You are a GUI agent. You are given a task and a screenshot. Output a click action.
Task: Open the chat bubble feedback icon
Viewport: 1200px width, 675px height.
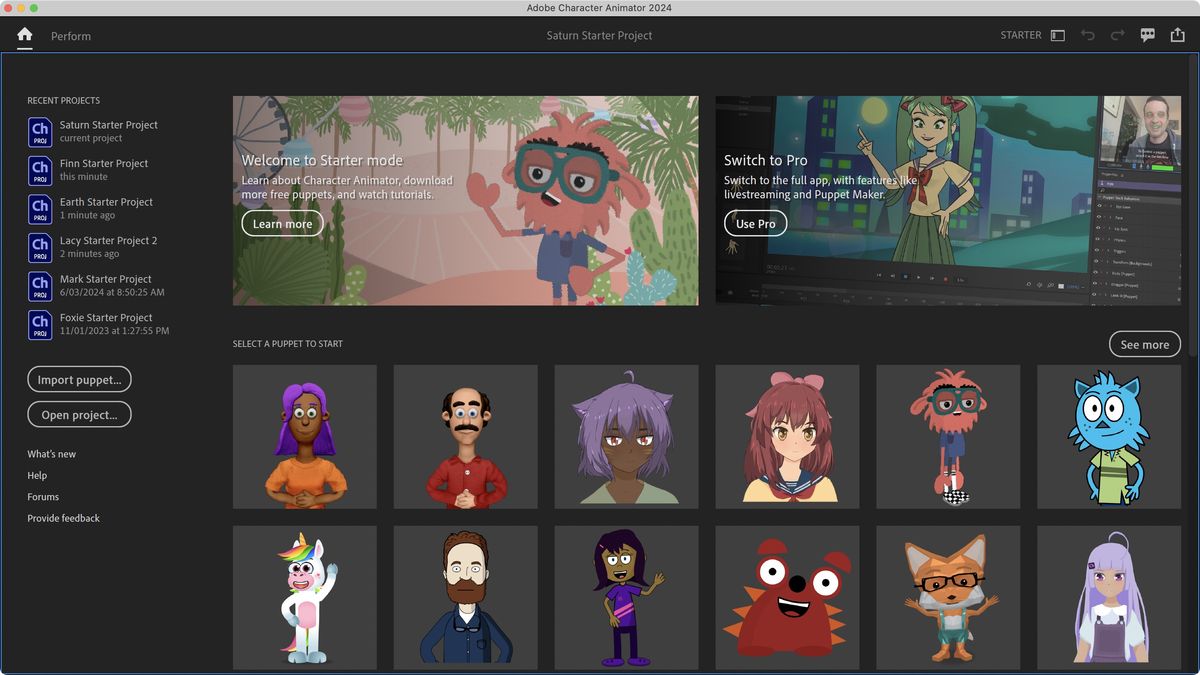(x=1147, y=35)
